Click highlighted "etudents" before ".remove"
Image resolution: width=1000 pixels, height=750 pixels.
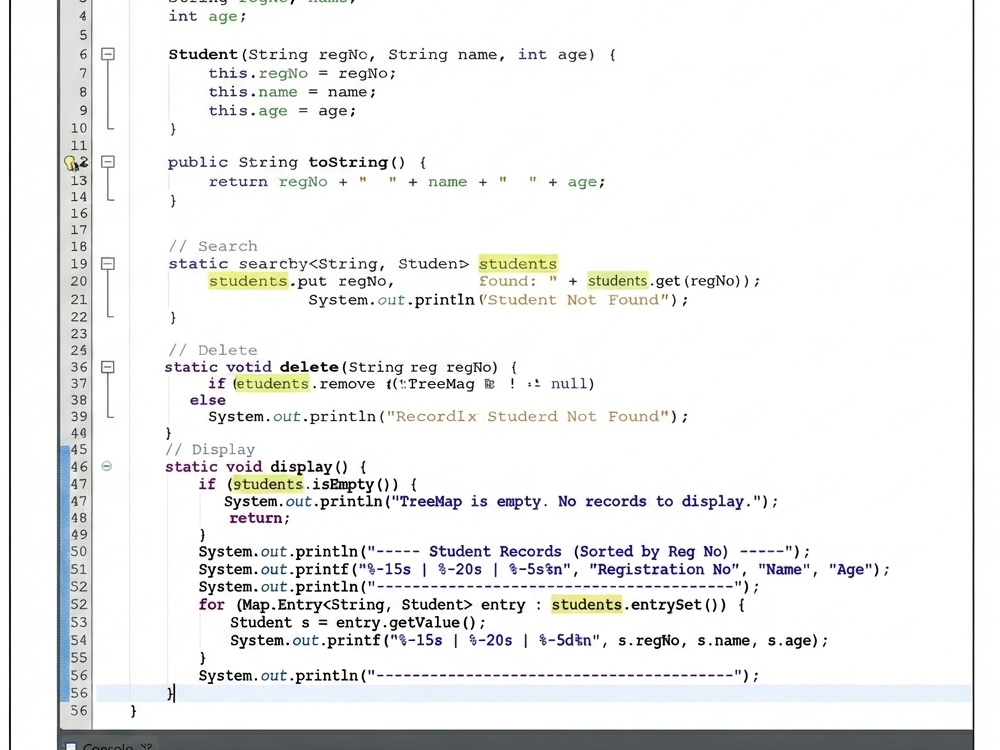[x=272, y=383]
